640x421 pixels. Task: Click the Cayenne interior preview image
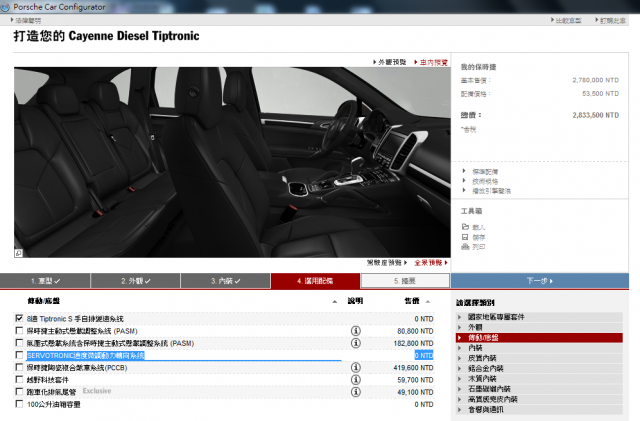pyautogui.click(x=232, y=162)
